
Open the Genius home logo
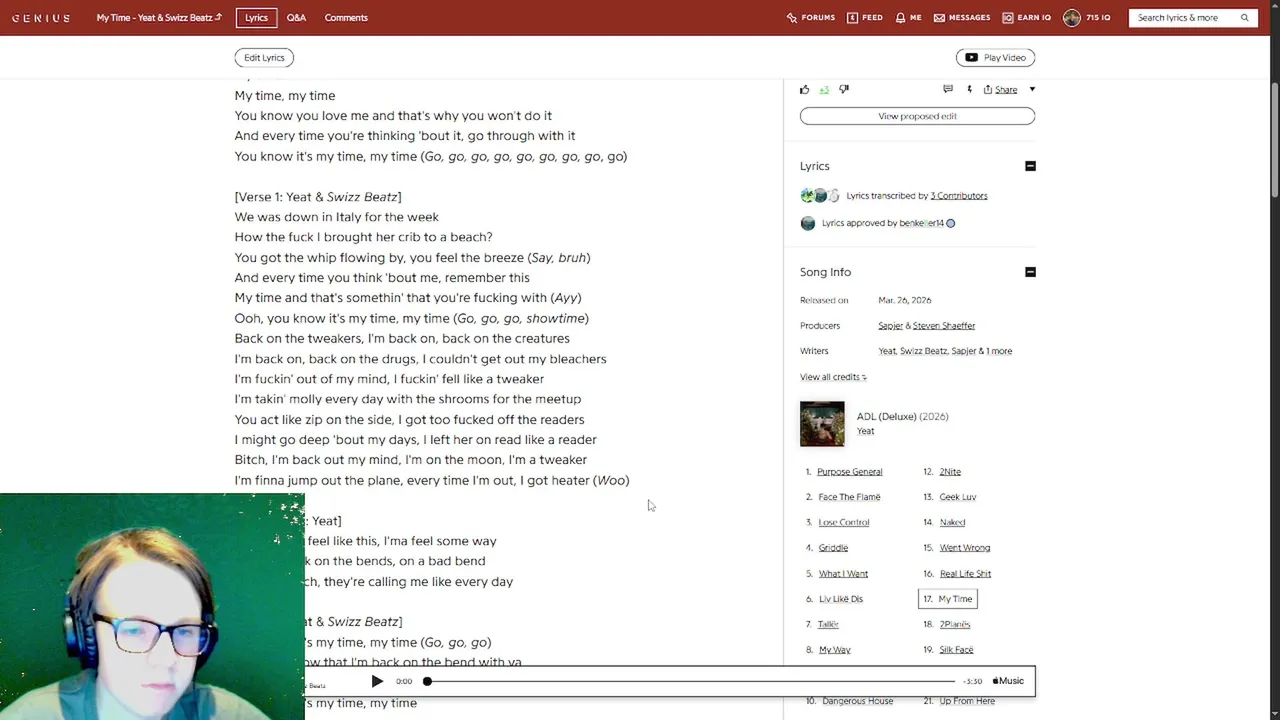(x=41, y=18)
